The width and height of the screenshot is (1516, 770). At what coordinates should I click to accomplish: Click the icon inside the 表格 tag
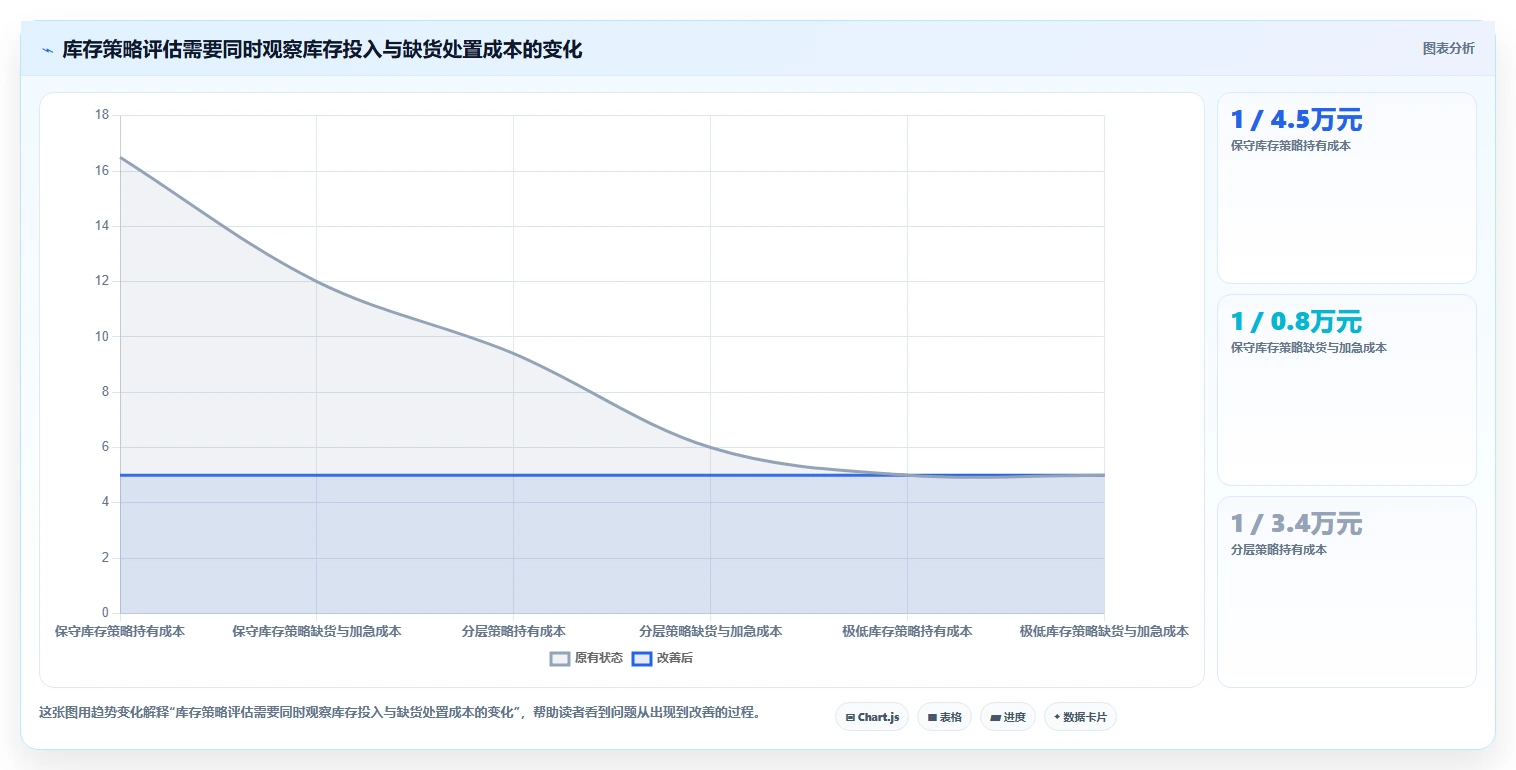tap(932, 717)
